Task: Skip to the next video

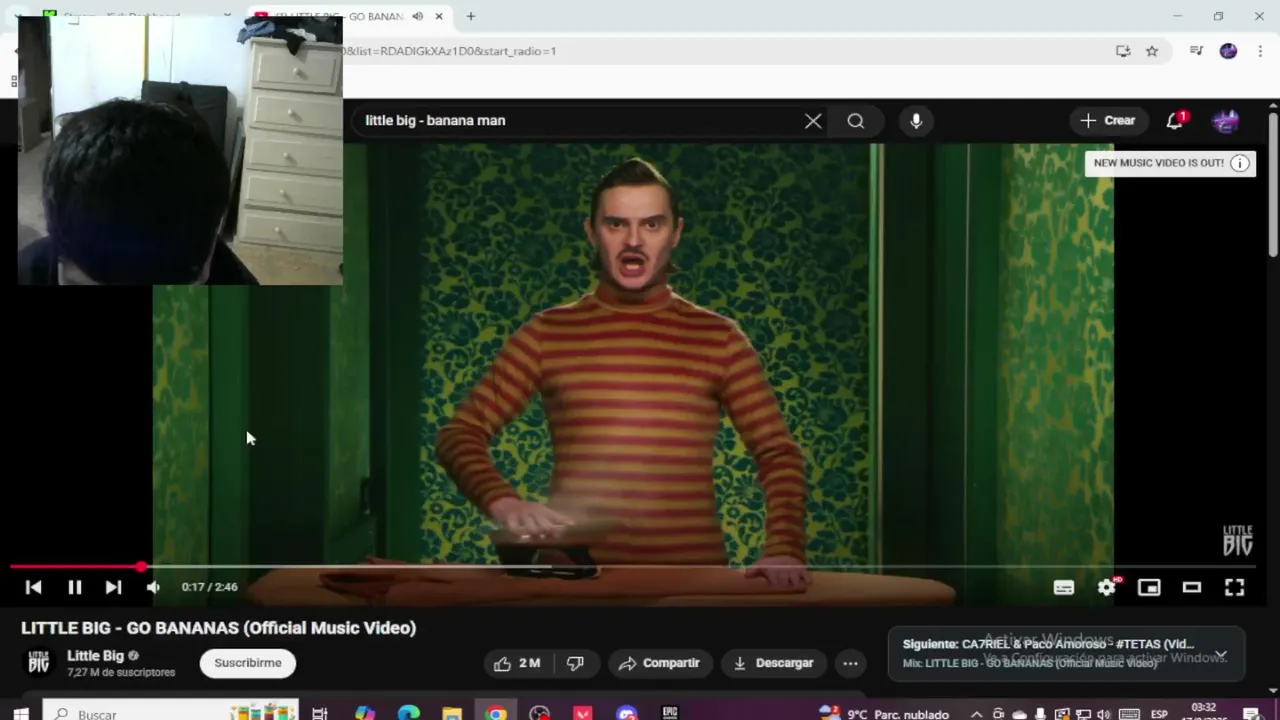Action: pyautogui.click(x=113, y=587)
